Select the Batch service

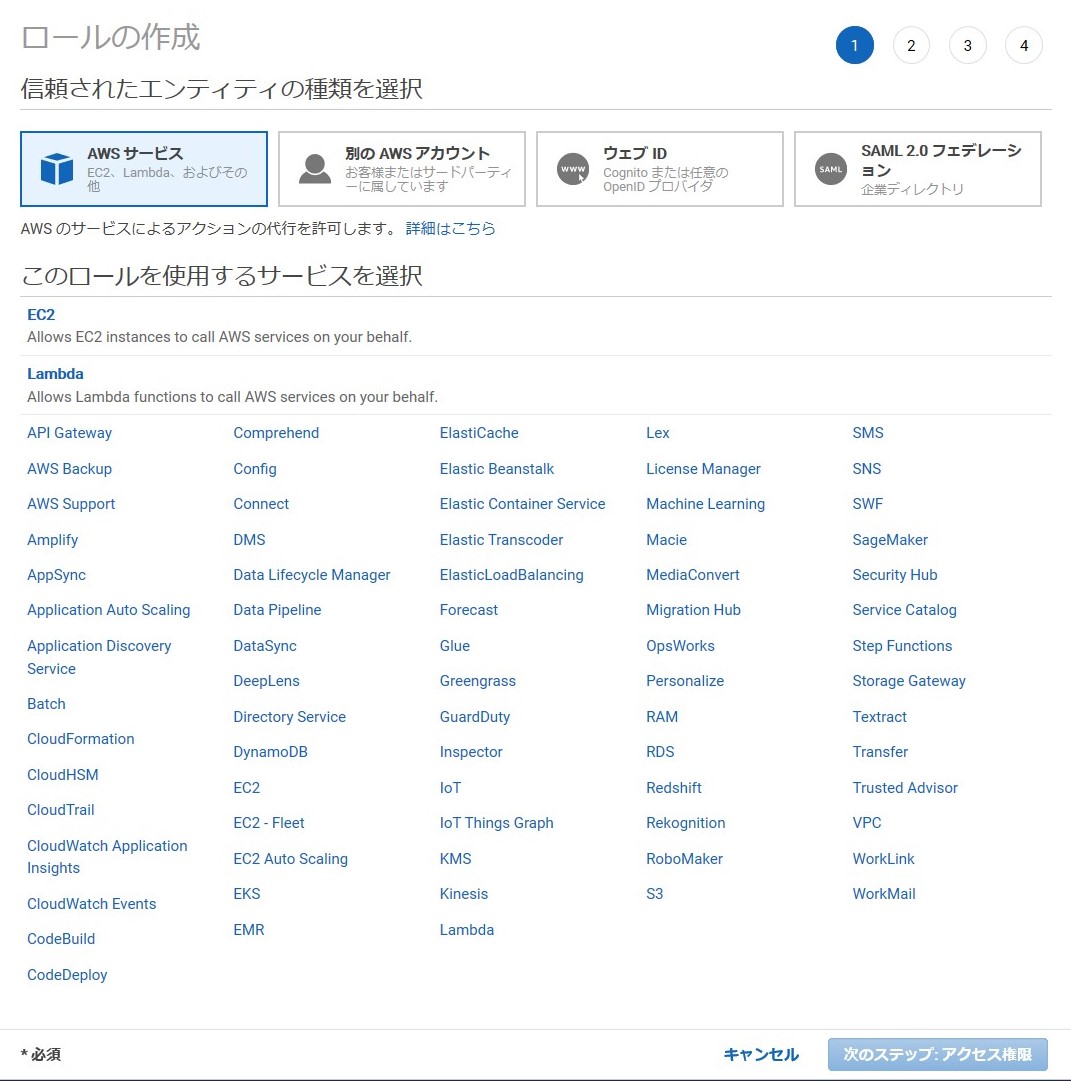[x=46, y=704]
